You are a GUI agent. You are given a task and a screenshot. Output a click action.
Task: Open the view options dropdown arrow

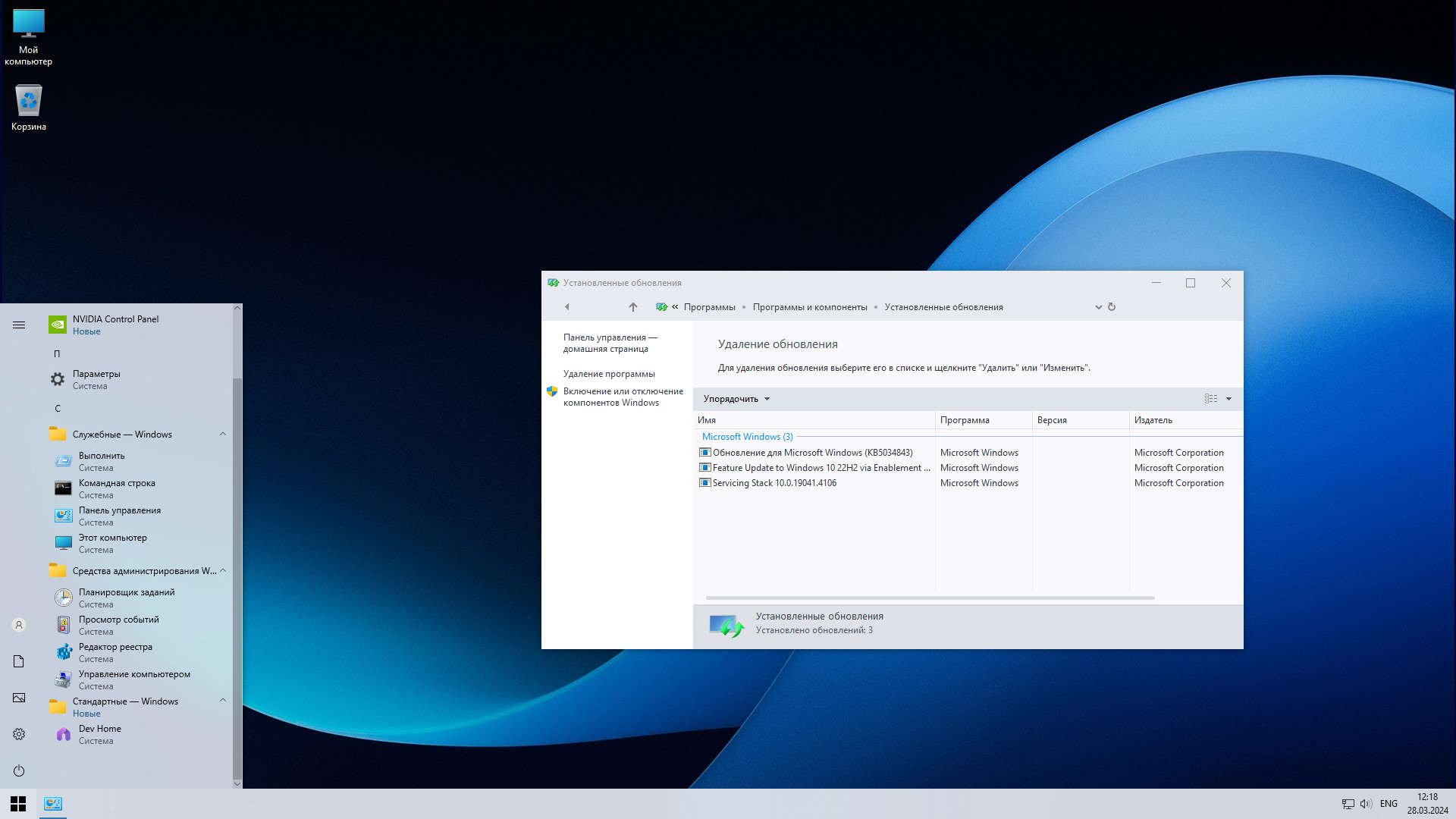point(1228,399)
